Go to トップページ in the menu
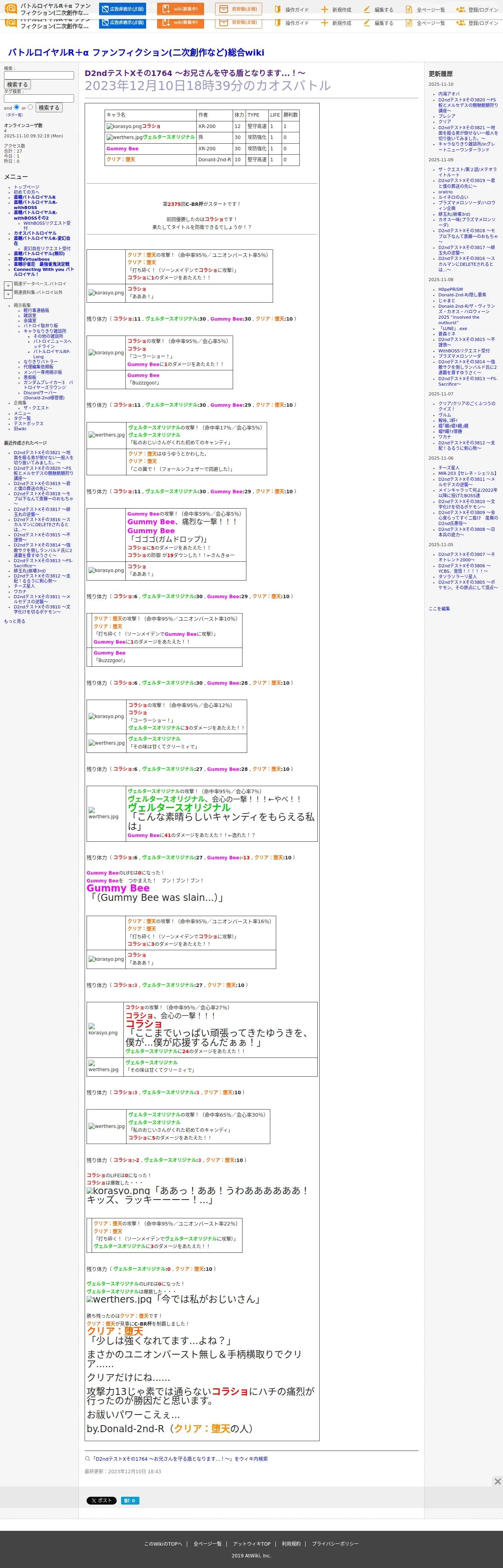Screen dimensions: 503x1568 click(26, 187)
